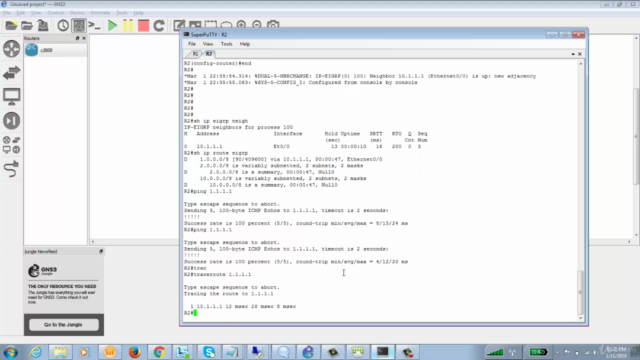Launch Google Chrome from taskbar
The width and height of the screenshot is (640, 360).
159,352
